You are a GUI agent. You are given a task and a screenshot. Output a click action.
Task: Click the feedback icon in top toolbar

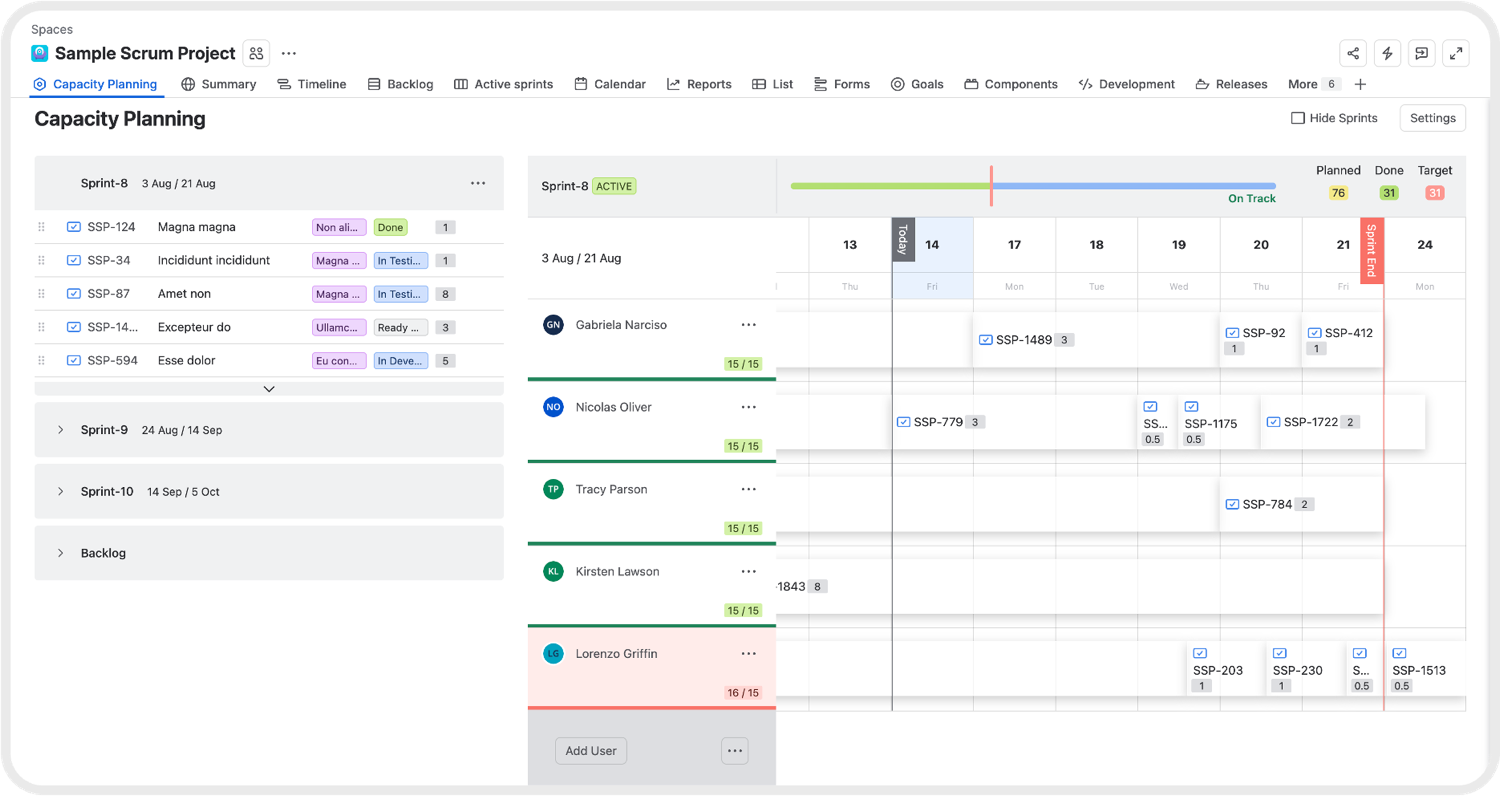click(1422, 54)
